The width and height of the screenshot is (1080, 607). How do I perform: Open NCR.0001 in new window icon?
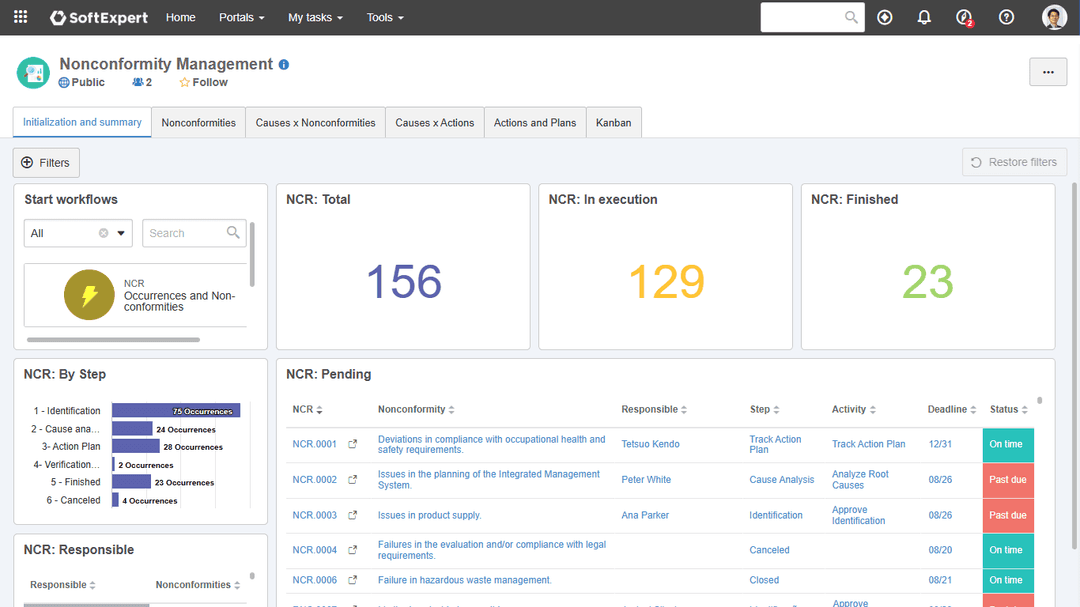tap(352, 444)
